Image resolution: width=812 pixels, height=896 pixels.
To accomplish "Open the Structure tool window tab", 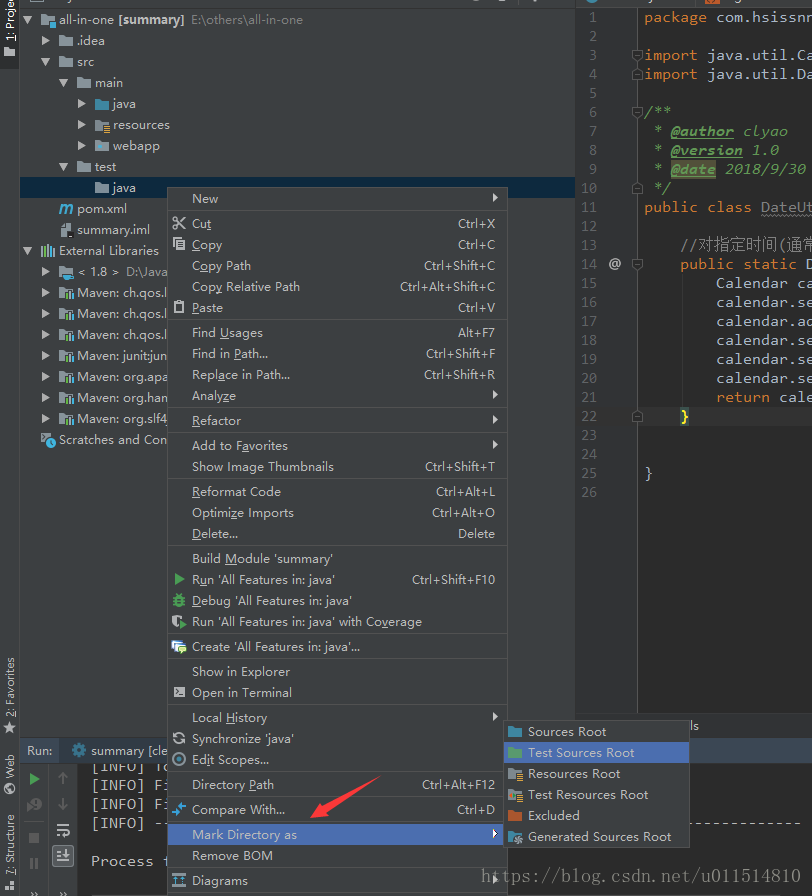I will tap(10, 851).
